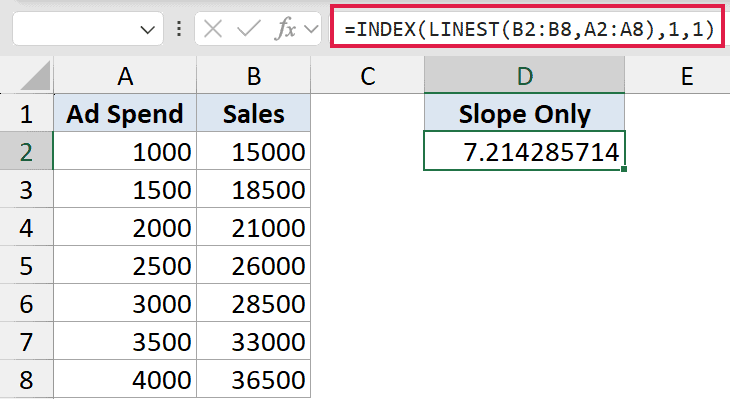
Task: Select empty cell C2
Action: (367, 151)
